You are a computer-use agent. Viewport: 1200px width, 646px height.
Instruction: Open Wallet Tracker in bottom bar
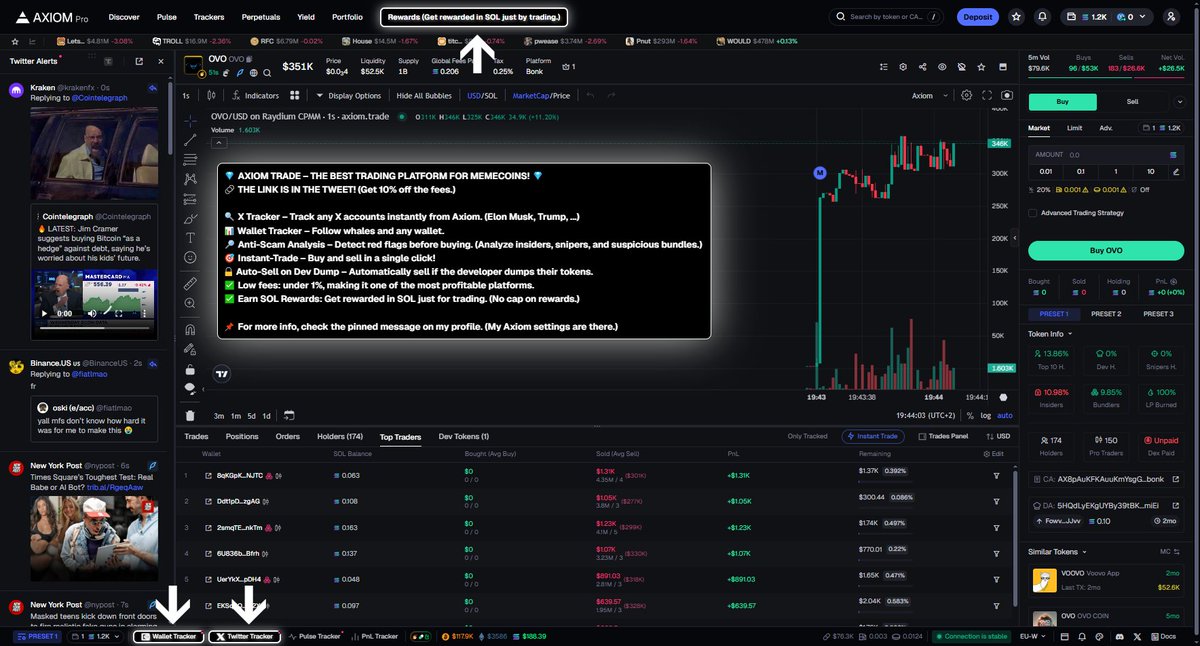point(171,636)
